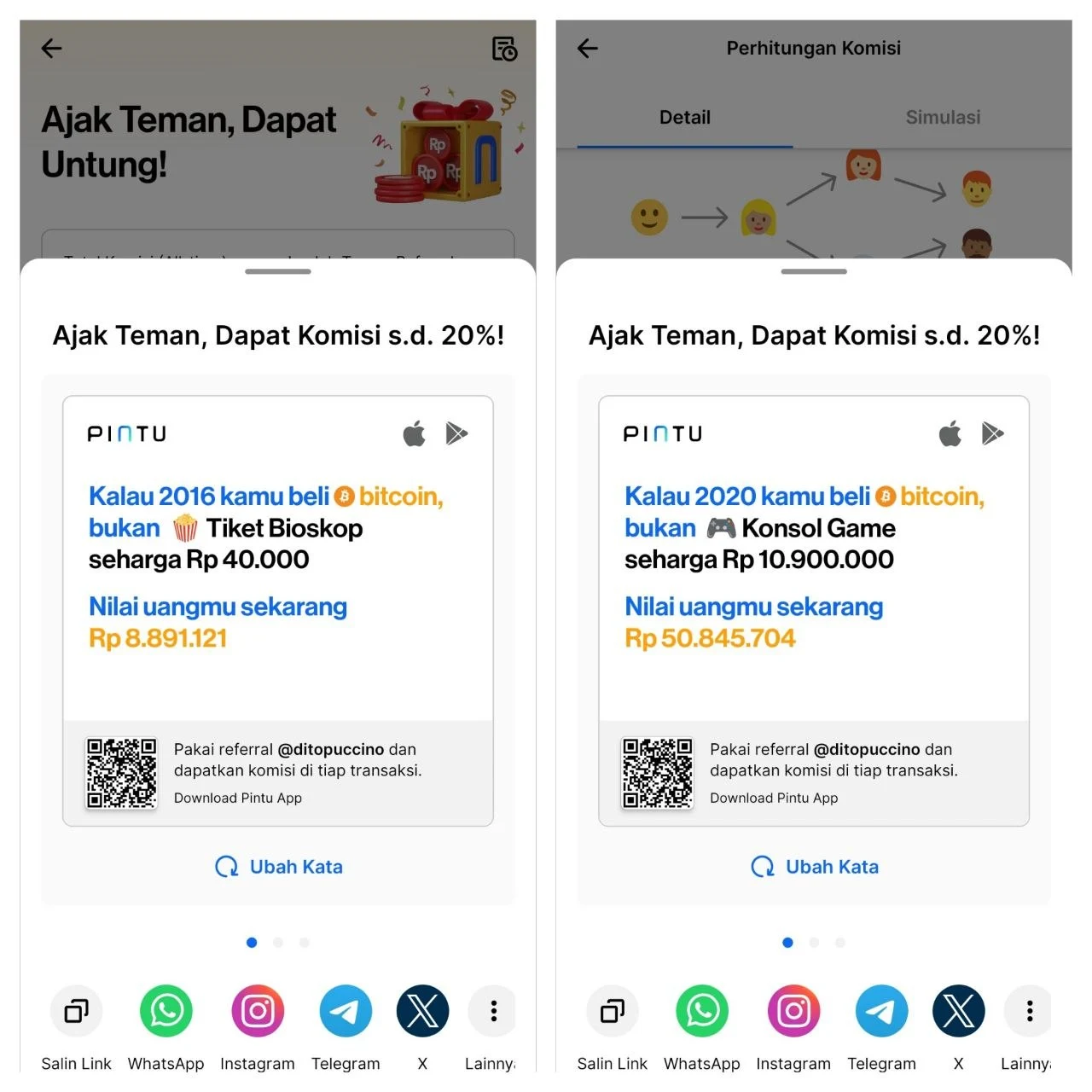Tap Ubah Kata under Konsol Game card
The width and height of the screenshot is (1092, 1092).
(x=814, y=867)
